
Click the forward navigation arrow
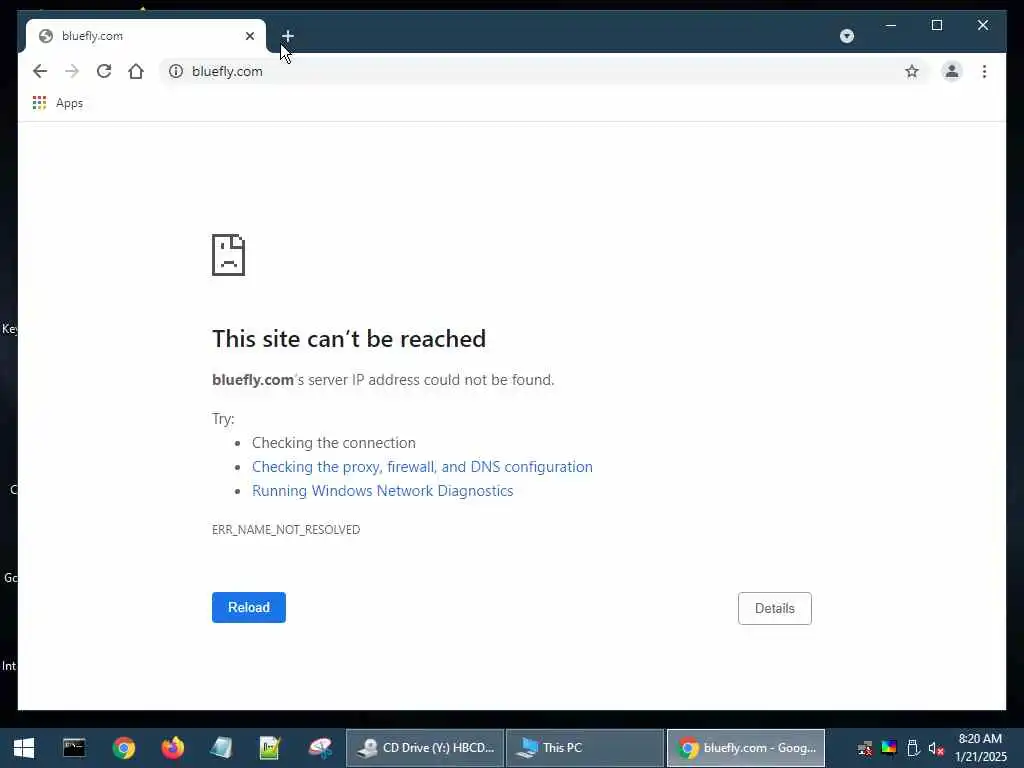pos(72,71)
